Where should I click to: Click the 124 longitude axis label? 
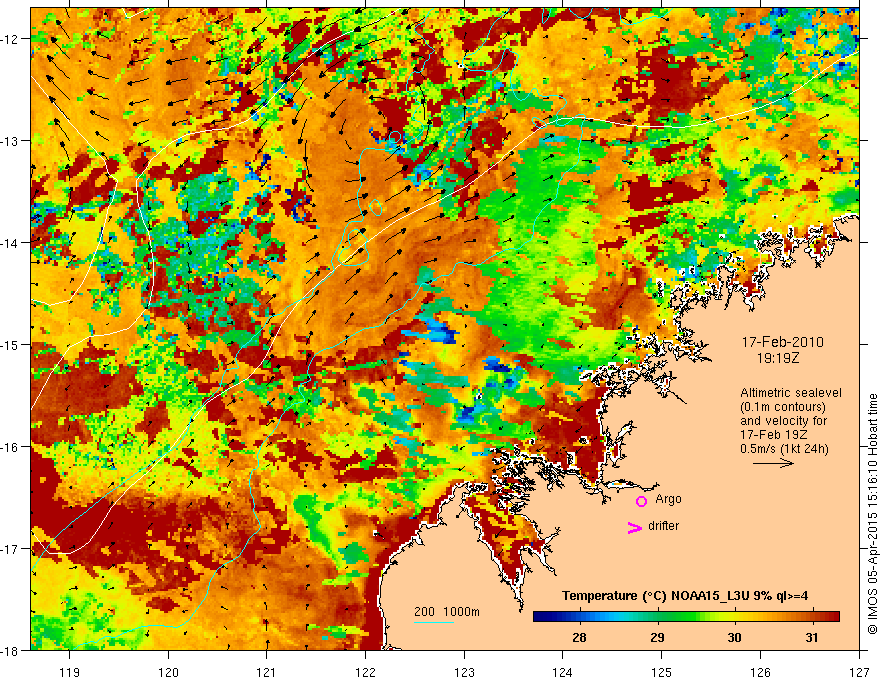(563, 672)
